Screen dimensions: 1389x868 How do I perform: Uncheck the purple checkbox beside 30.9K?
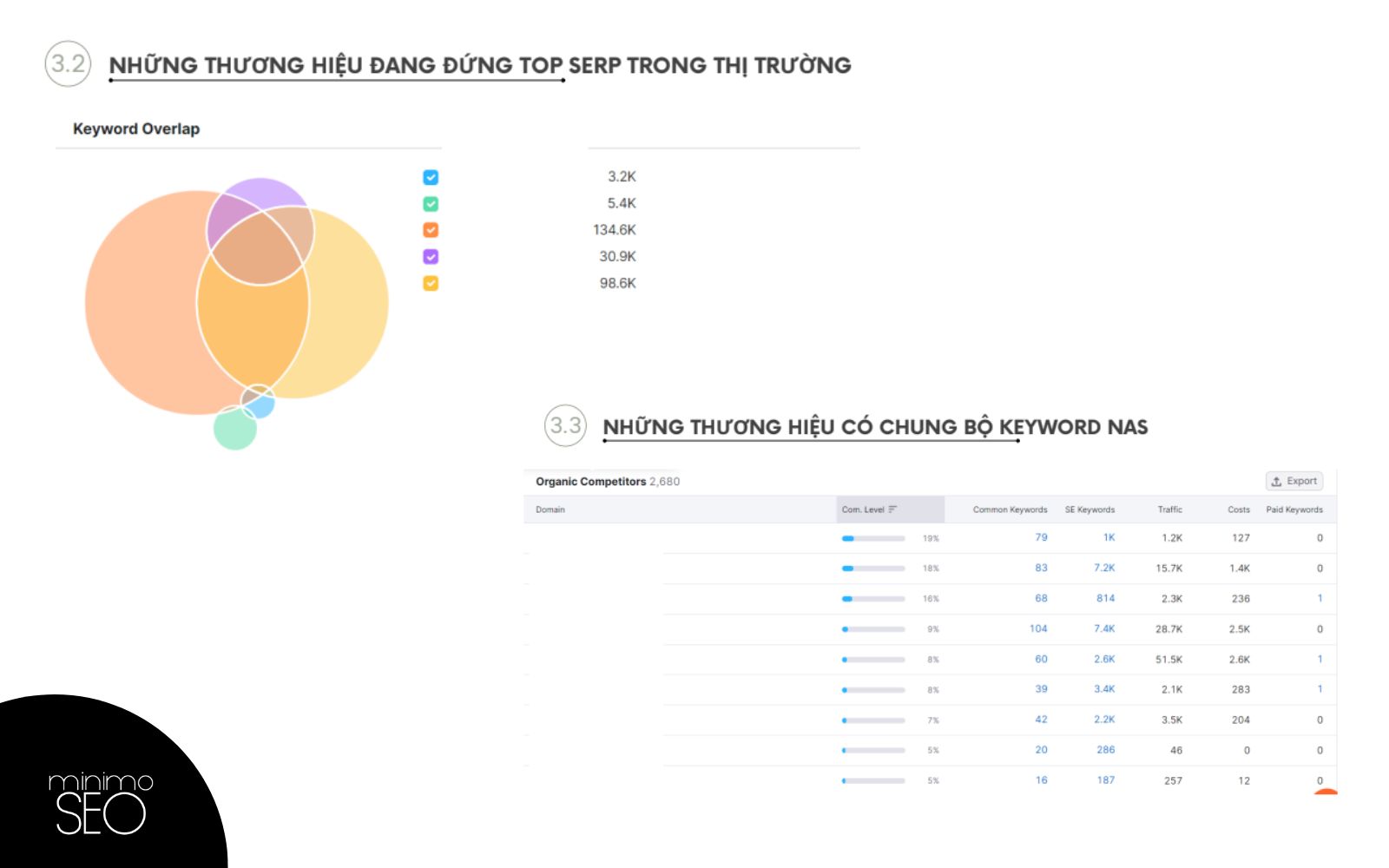[x=431, y=257]
